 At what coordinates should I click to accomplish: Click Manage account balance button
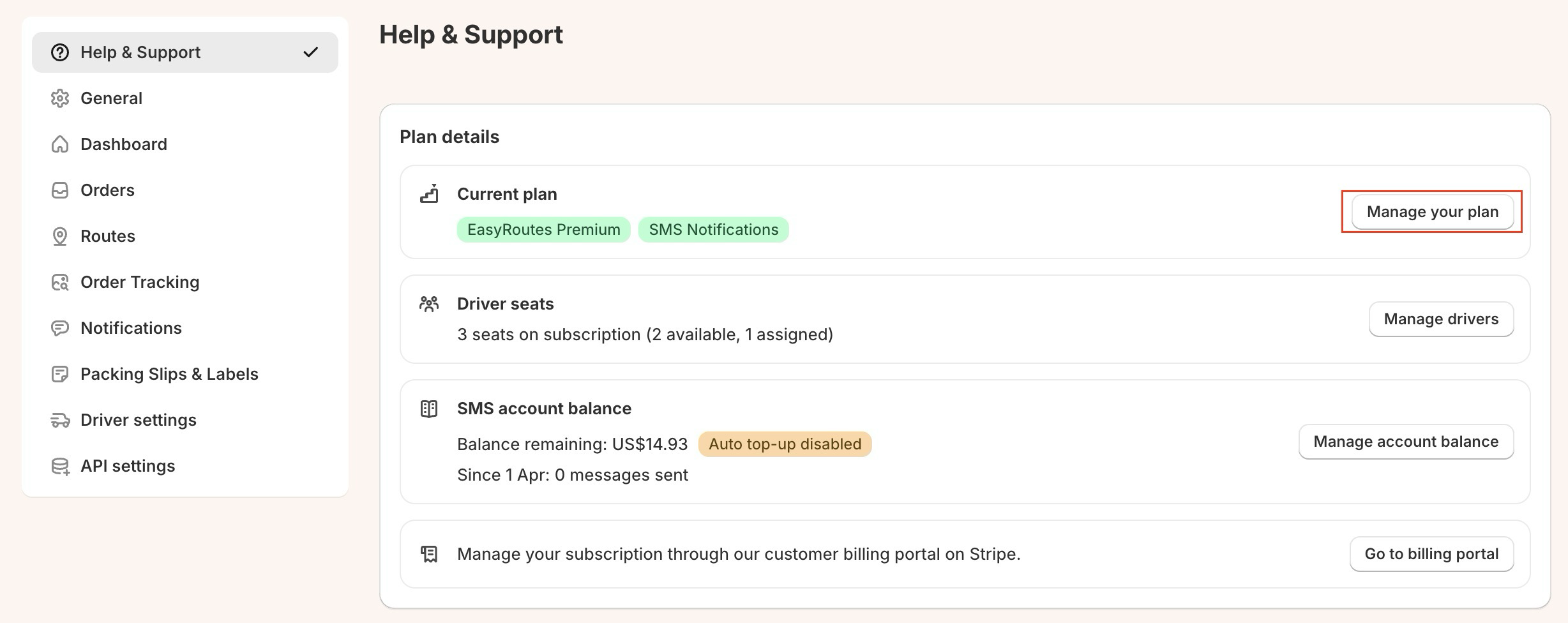coord(1405,442)
